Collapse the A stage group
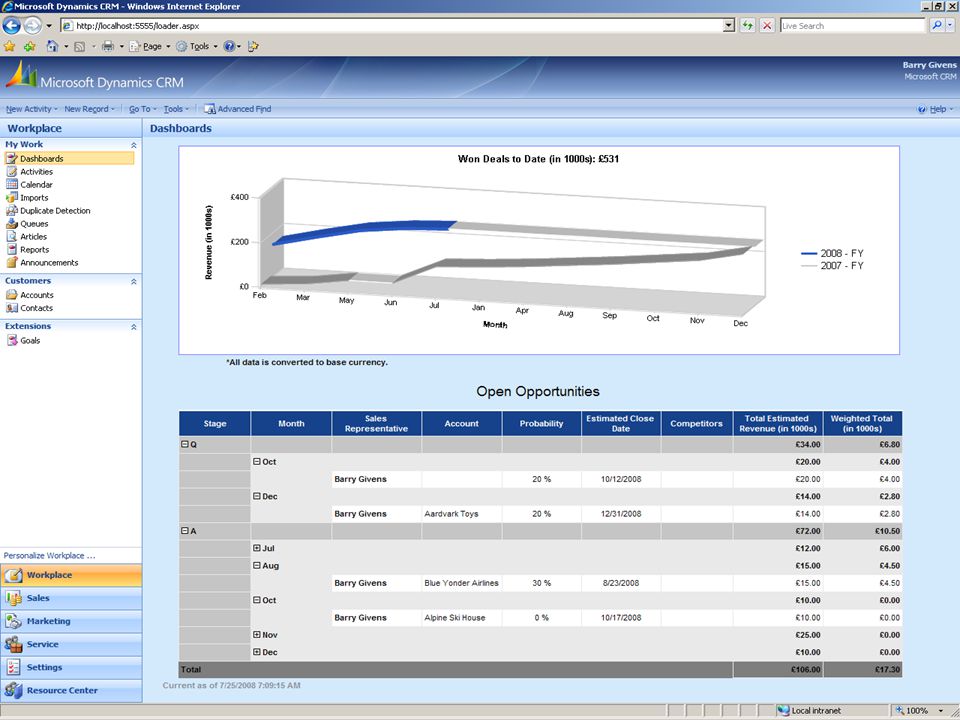The width and height of the screenshot is (960, 720). [185, 531]
